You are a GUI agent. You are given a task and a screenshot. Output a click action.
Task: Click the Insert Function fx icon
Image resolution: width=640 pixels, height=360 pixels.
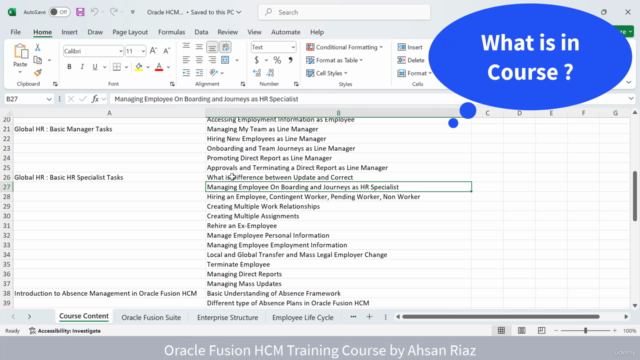[x=95, y=99]
